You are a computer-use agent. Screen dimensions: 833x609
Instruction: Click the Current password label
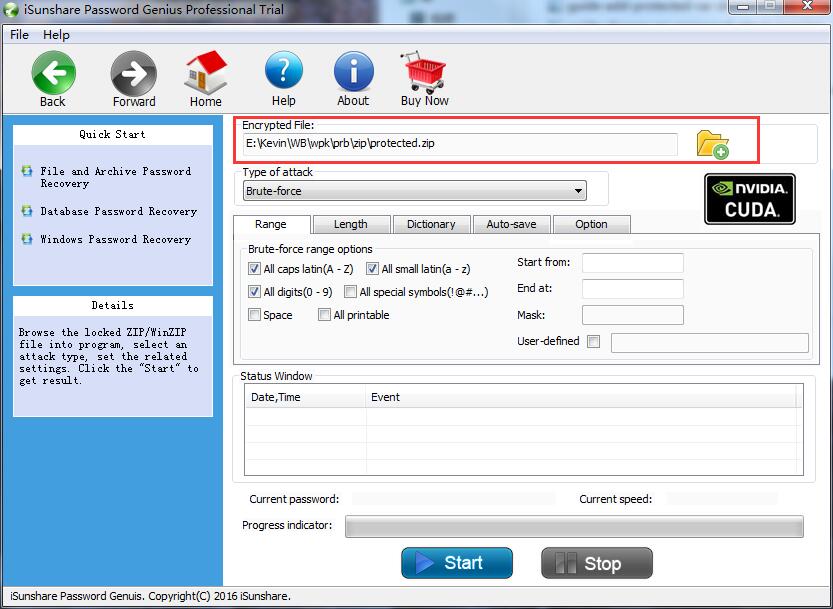294,499
